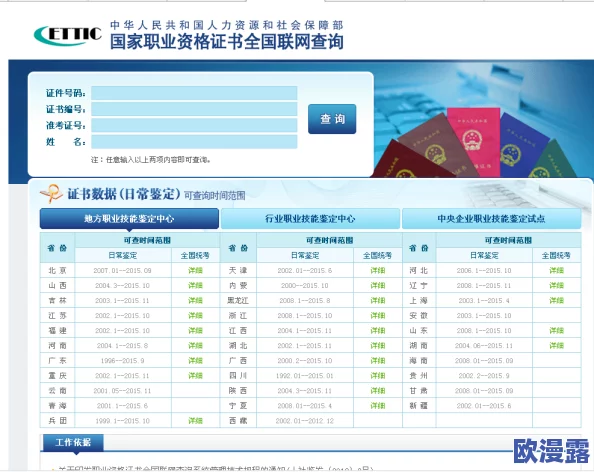The height and width of the screenshot is (472, 594).
Task: Select the 地方职业技能鉴定中心 tab
Action: (129, 219)
